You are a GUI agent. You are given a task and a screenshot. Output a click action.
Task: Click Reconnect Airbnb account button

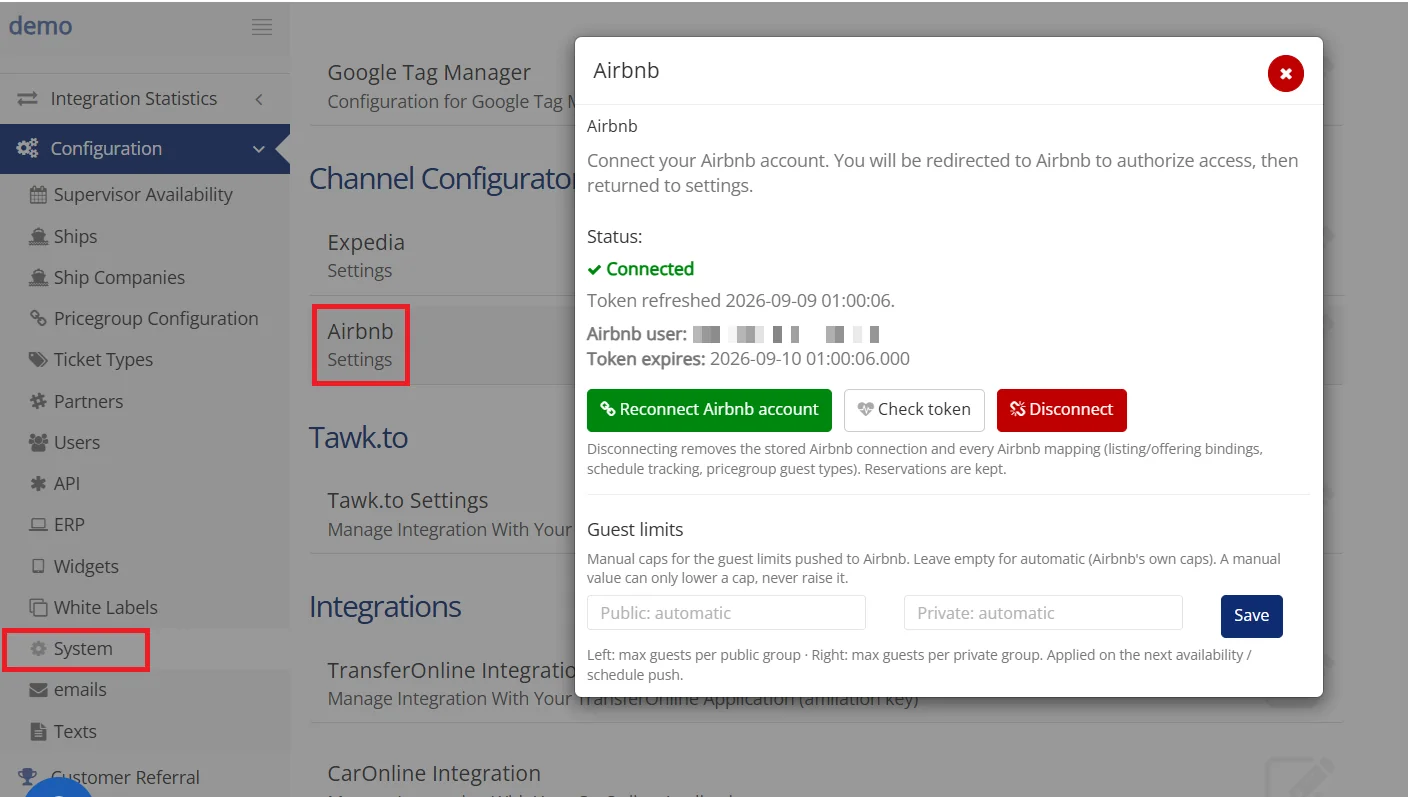coord(709,410)
